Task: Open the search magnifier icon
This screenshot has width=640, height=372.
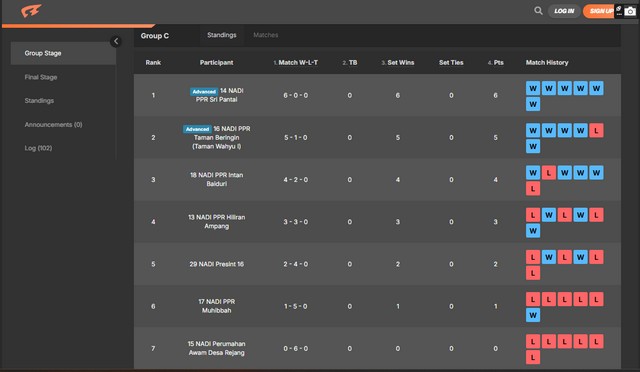Action: tap(538, 11)
